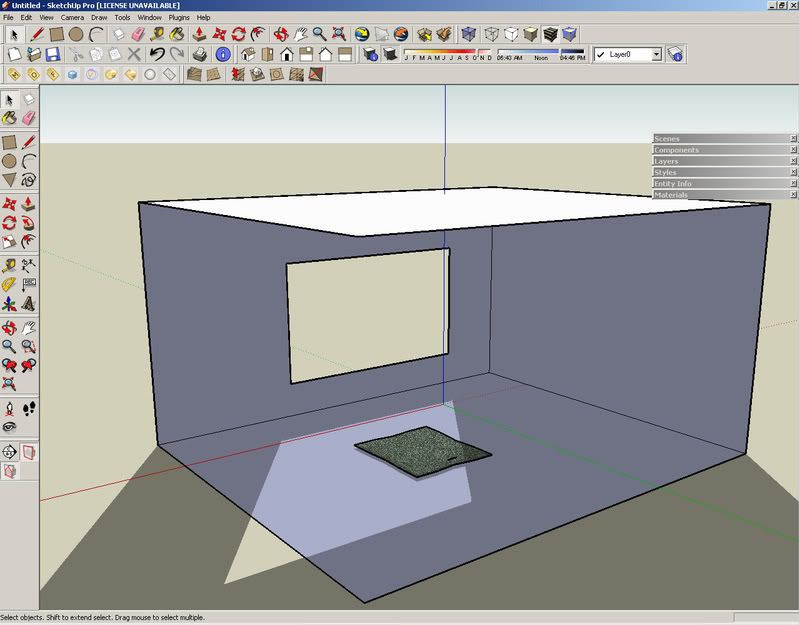Select the Axes tool

[9, 304]
